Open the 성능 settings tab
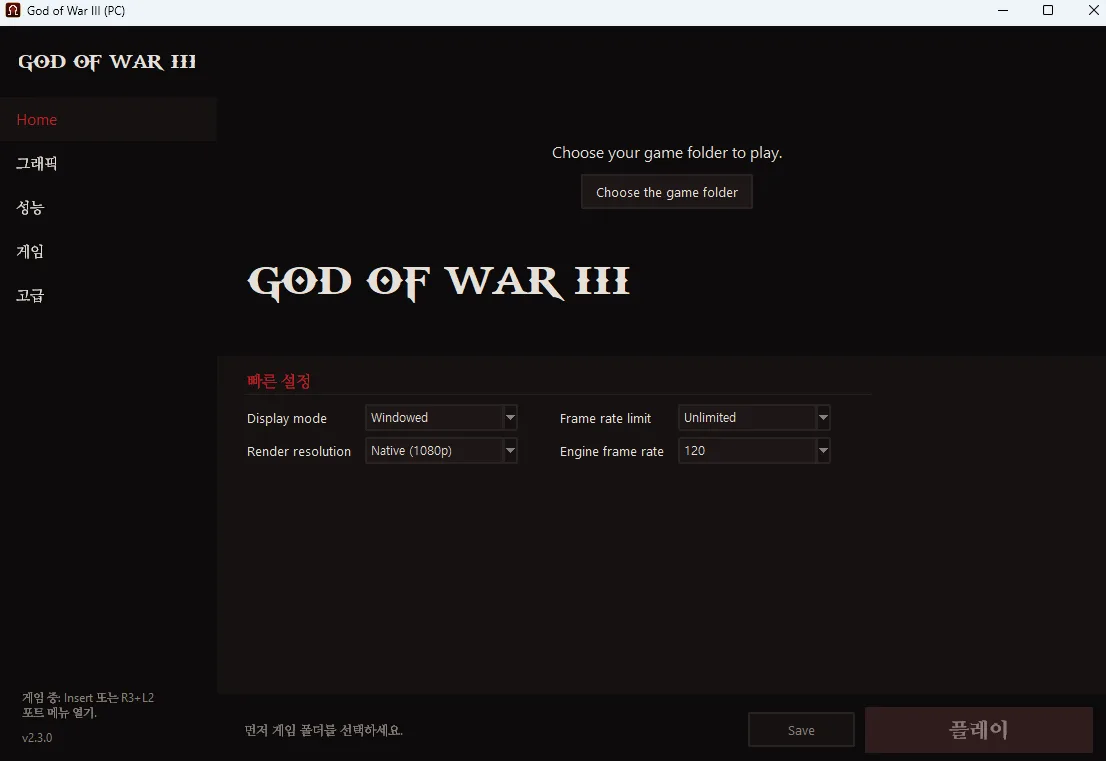Screen dimensions: 1106x761 pyautogui.click(x=108, y=207)
